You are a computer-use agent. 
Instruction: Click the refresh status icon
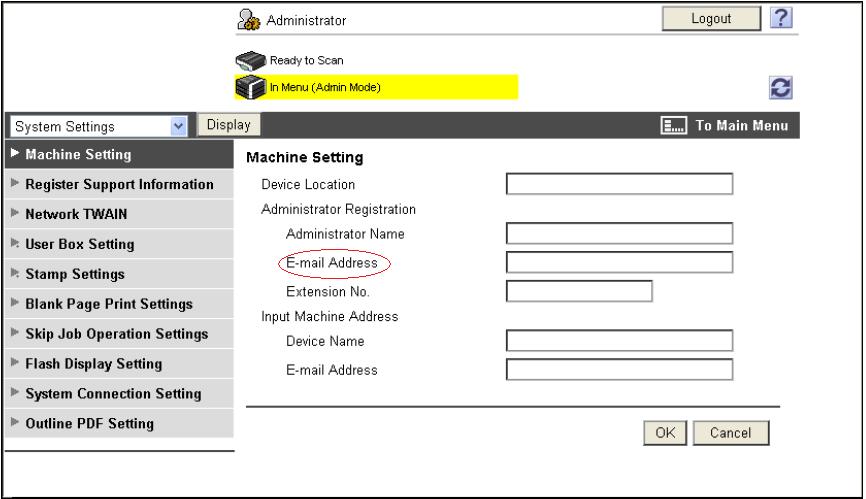pos(780,88)
